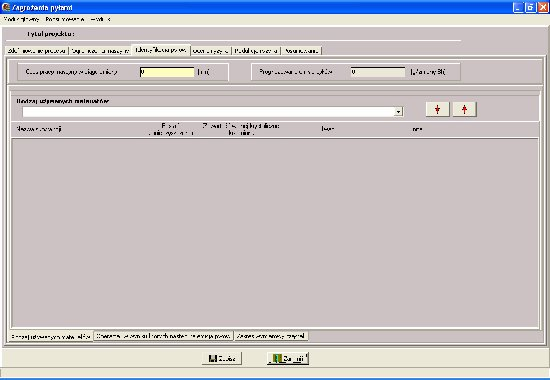Open the first menu in the menu bar
This screenshot has width=550, height=380.
pos(21,19)
